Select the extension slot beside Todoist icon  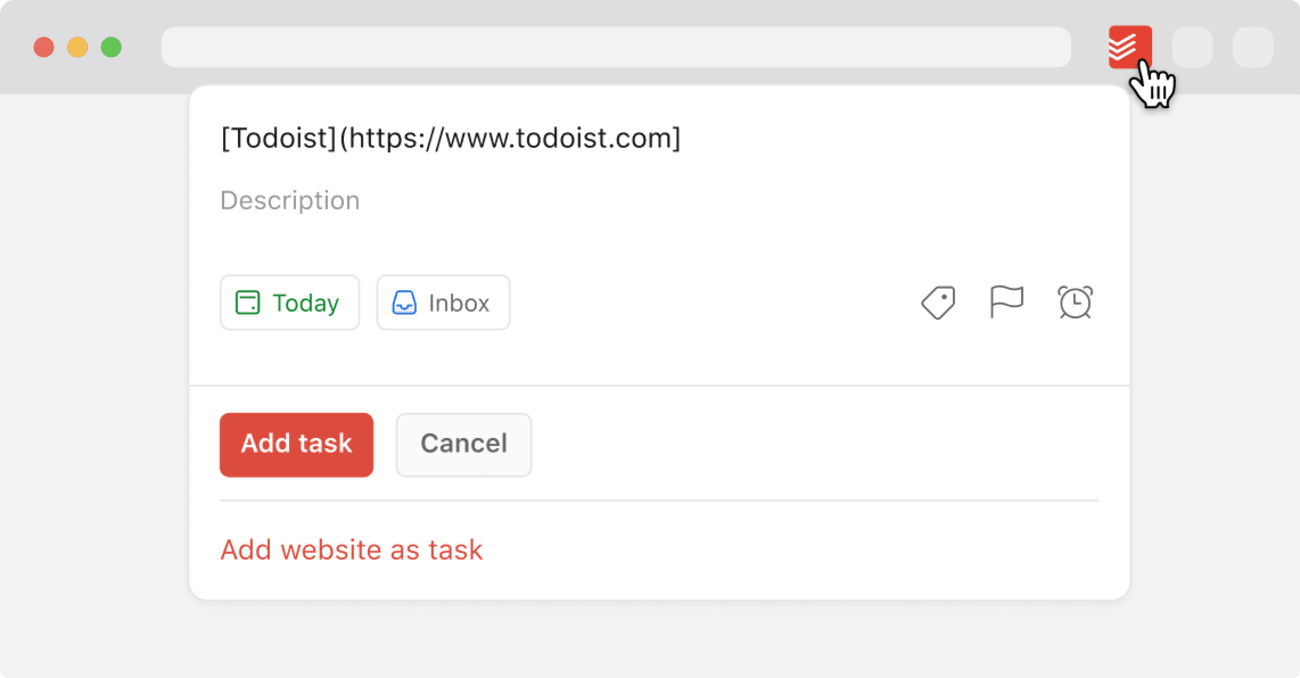[1192, 46]
